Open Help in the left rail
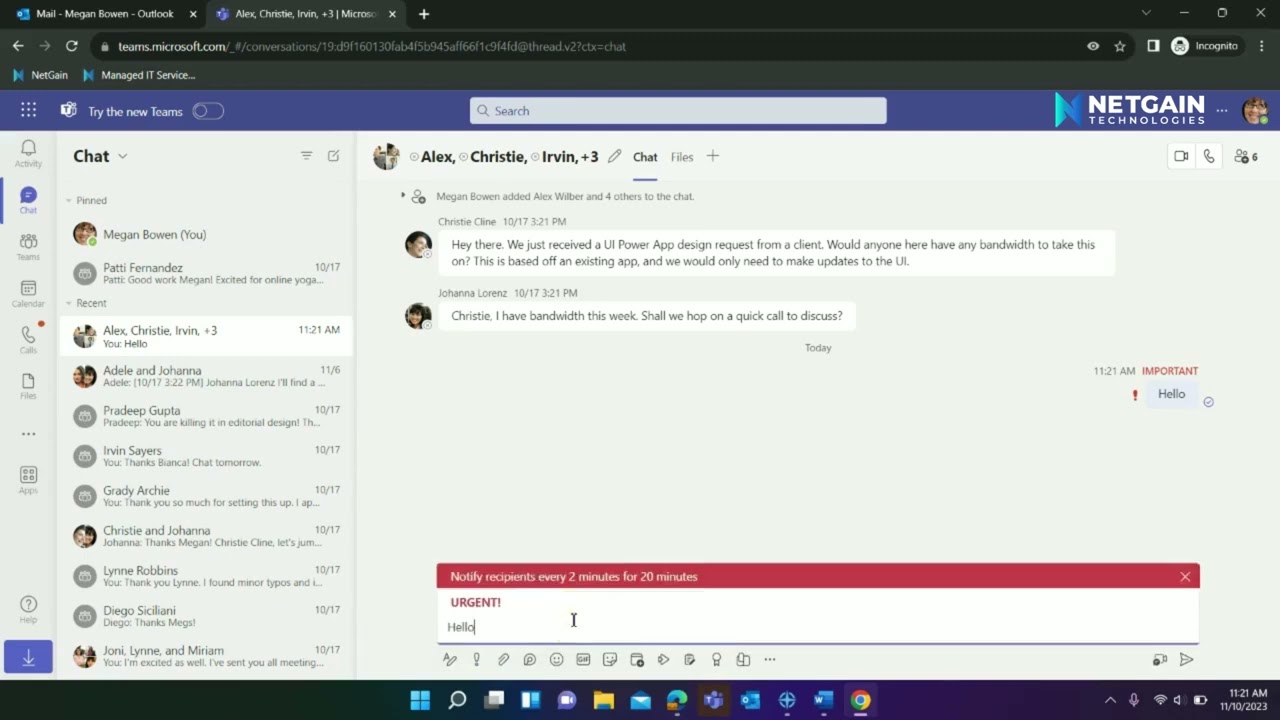 point(28,610)
